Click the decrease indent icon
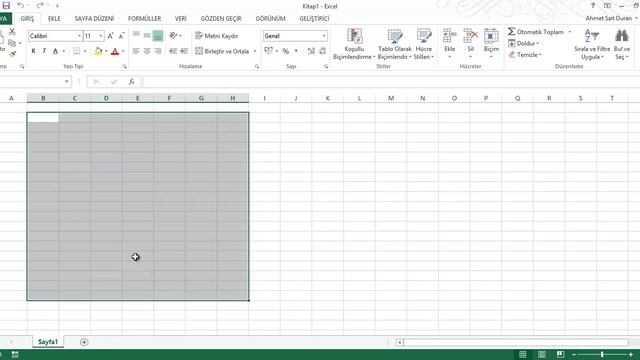The height and width of the screenshot is (360, 640). (173, 51)
